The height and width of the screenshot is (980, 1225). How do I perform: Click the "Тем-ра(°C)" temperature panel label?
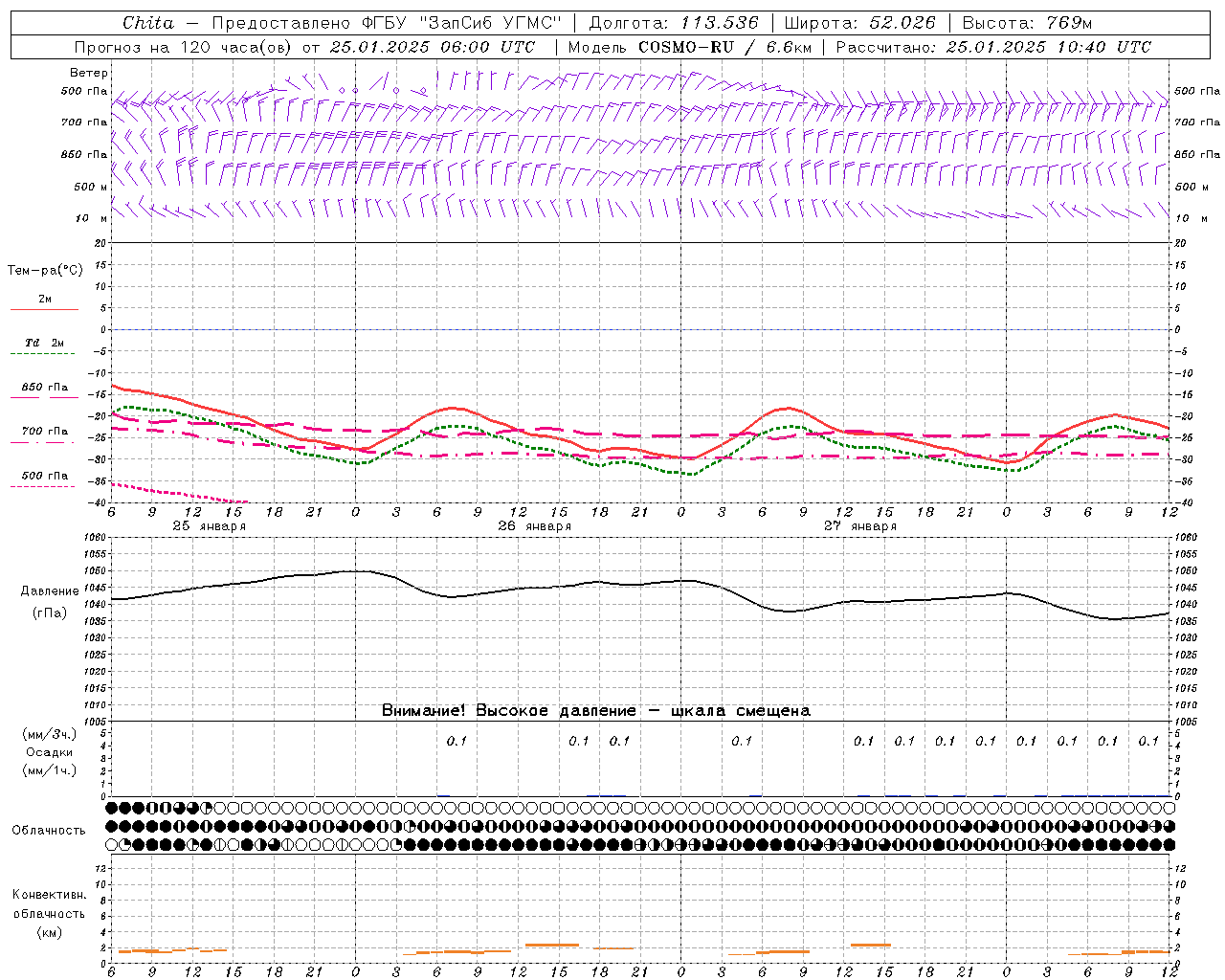click(x=45, y=270)
